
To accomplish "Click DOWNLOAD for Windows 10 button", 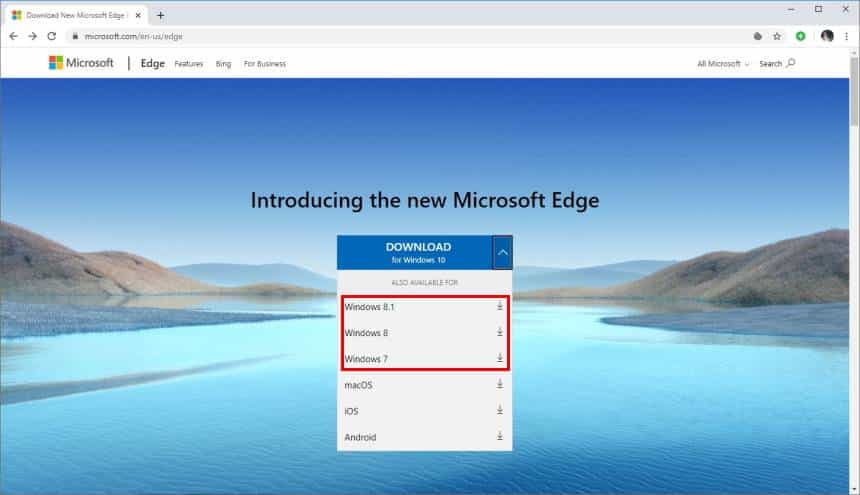I will [x=415, y=253].
